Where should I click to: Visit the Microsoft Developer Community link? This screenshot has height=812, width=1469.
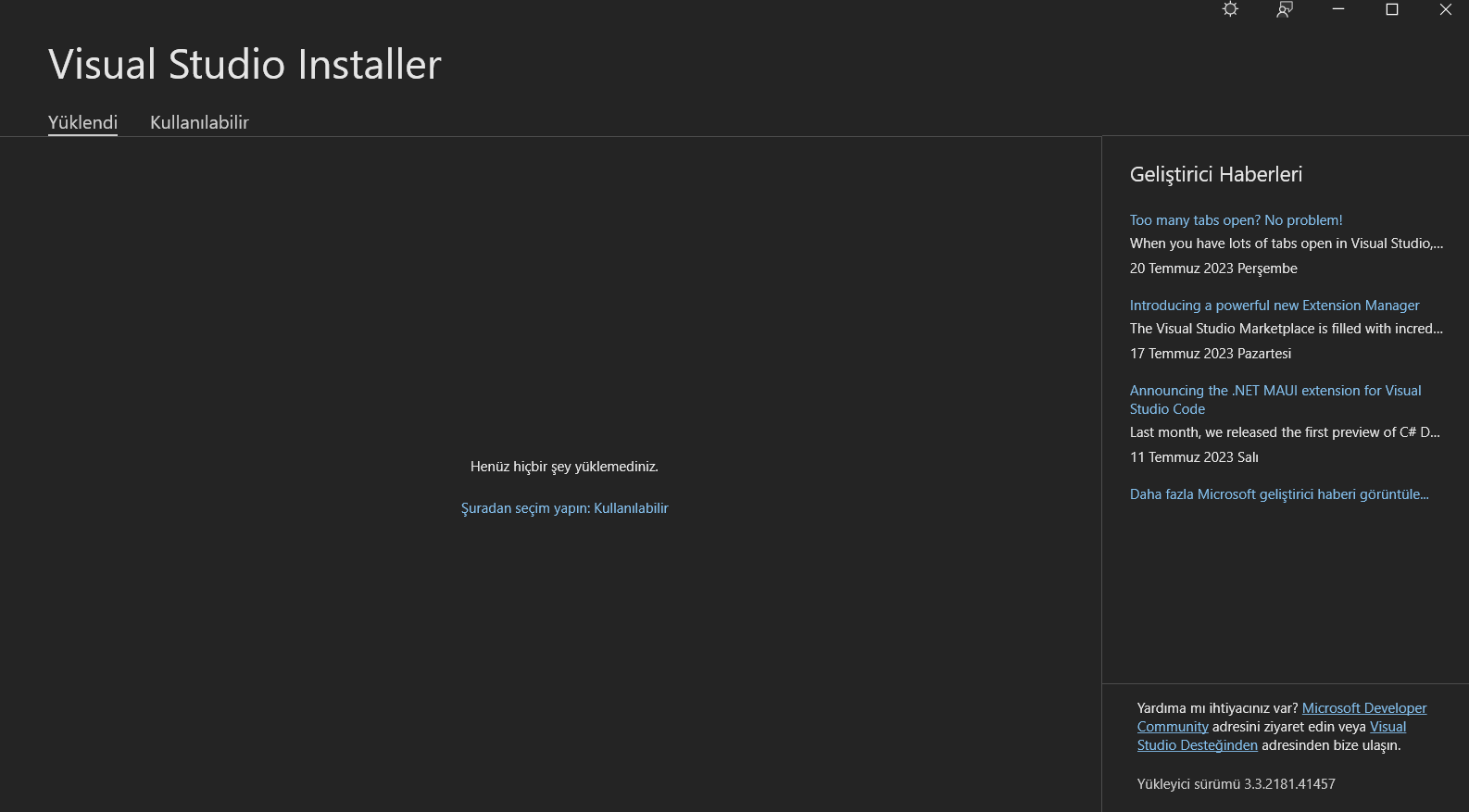(1282, 718)
